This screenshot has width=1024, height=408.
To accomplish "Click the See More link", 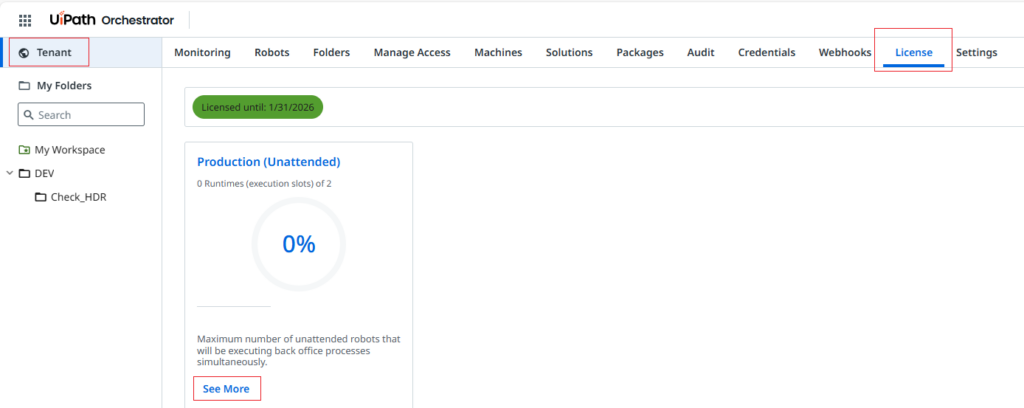I will [226, 388].
